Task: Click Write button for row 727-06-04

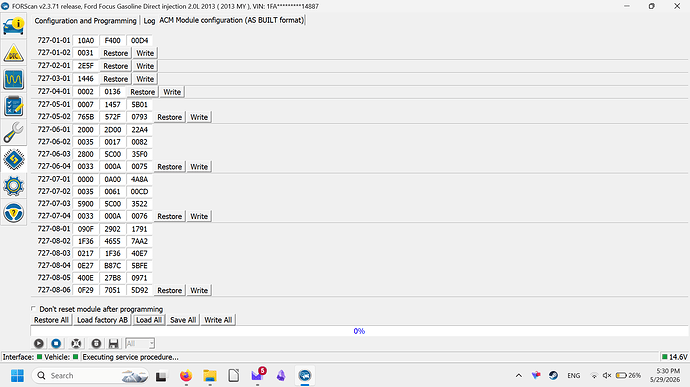Action: 199,167
